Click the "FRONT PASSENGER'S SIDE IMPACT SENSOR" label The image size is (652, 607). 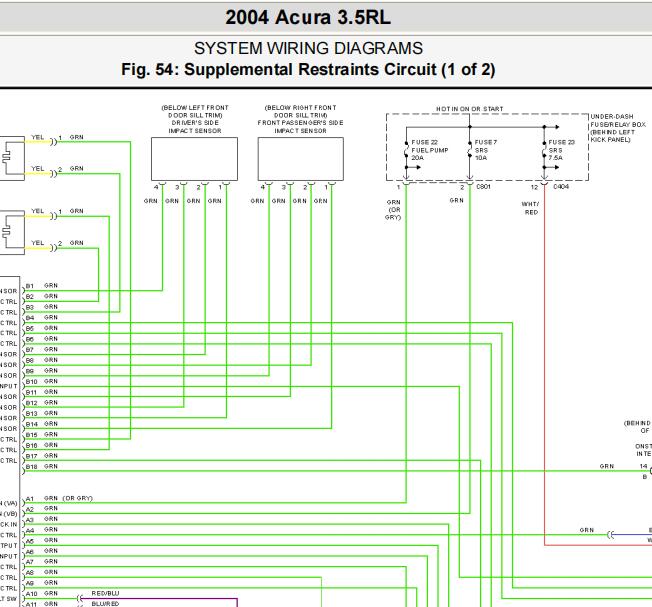click(x=300, y=127)
